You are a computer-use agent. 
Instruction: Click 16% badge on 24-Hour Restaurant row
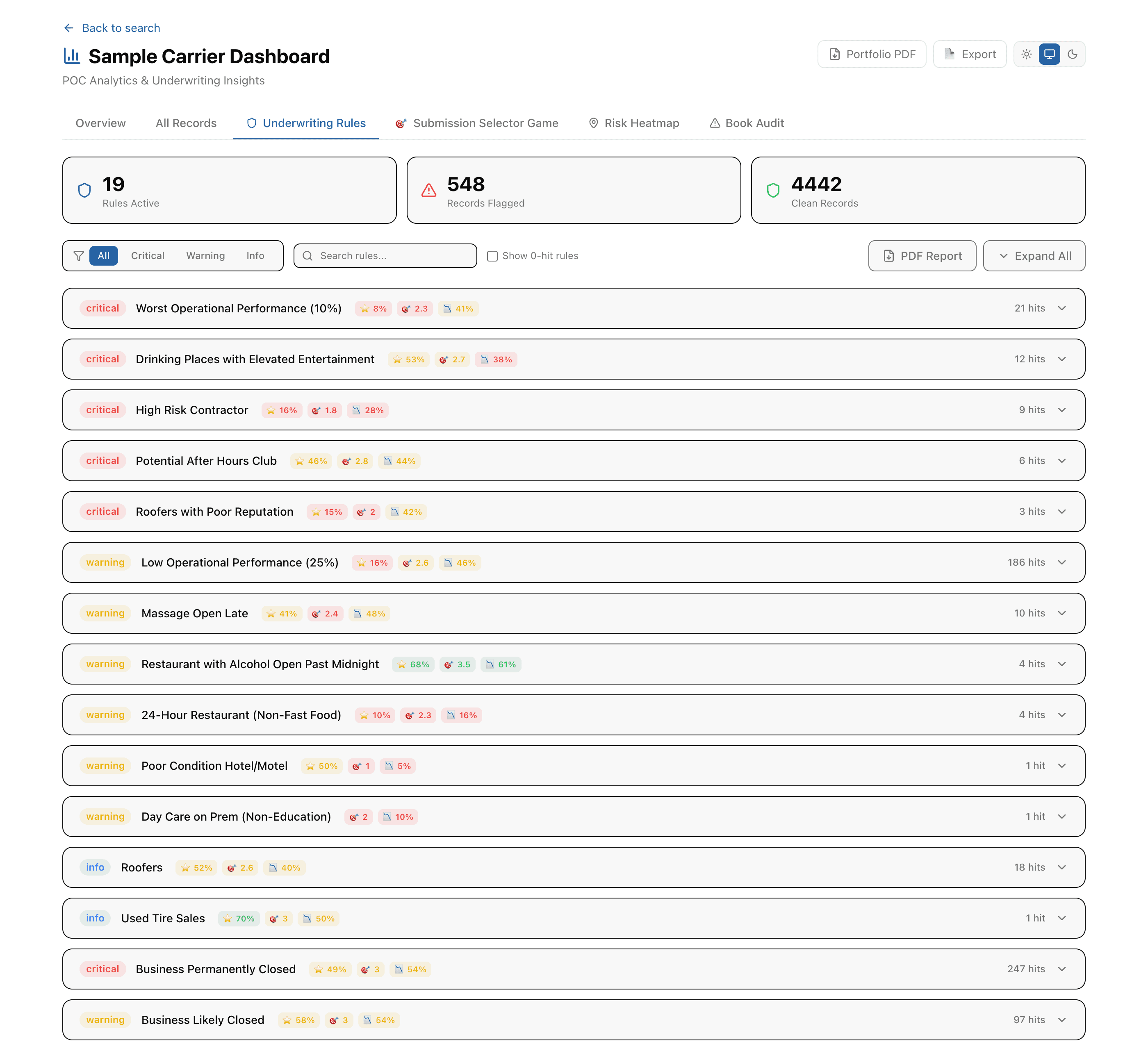(462, 715)
